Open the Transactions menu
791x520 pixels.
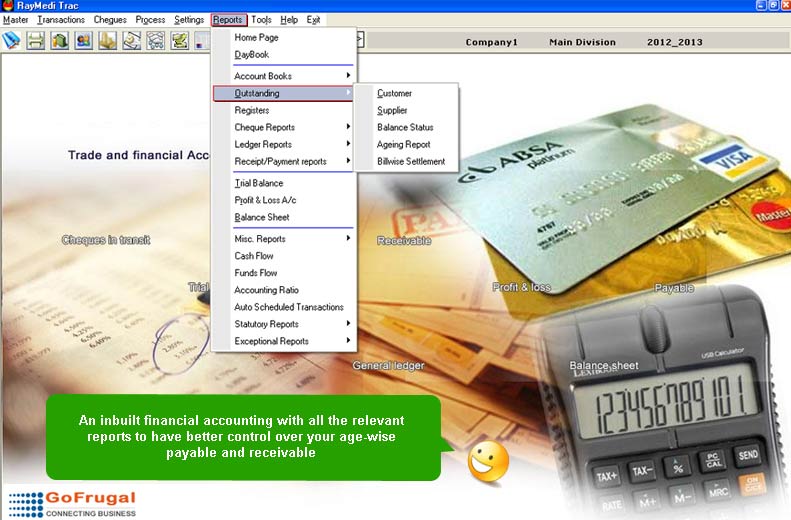pos(61,20)
